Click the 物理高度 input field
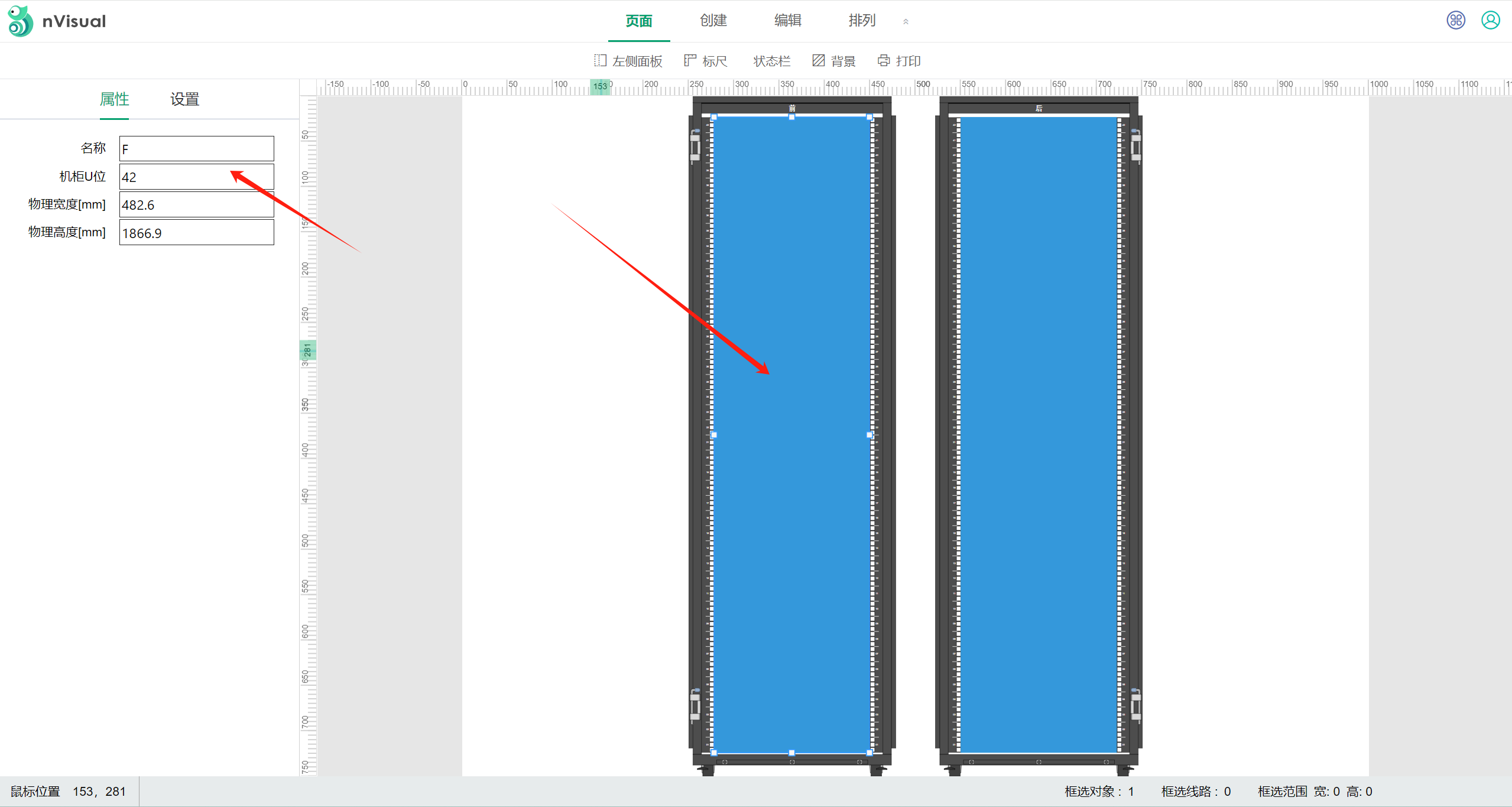The width and height of the screenshot is (1512, 807). coord(196,233)
